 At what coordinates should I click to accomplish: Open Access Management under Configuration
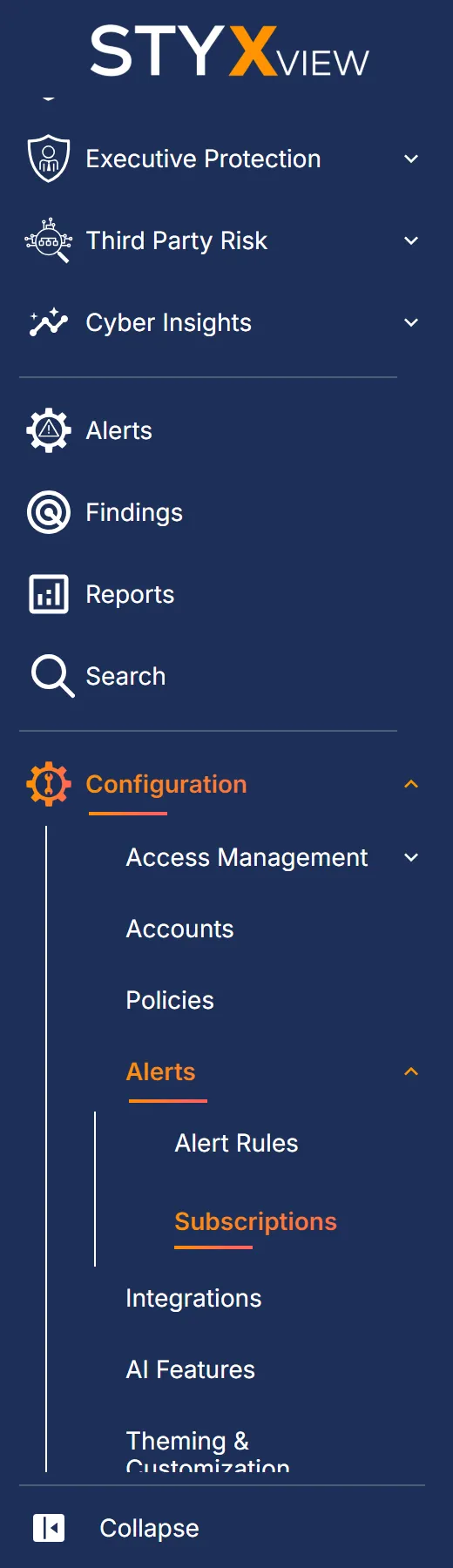pyautogui.click(x=247, y=857)
